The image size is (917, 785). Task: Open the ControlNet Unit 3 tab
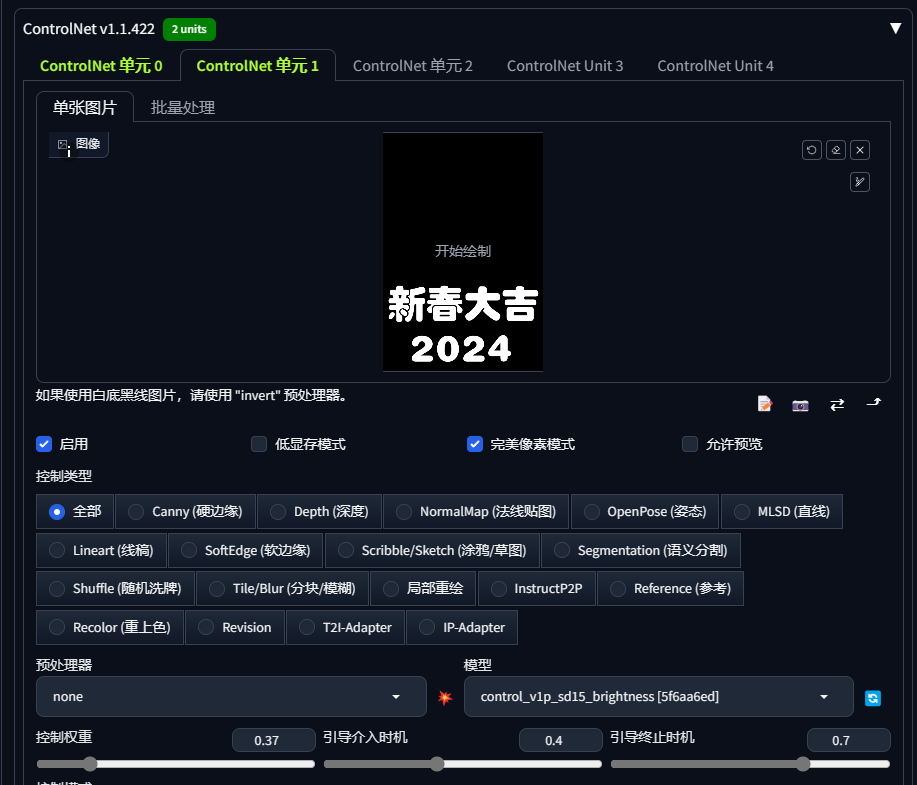[565, 66]
